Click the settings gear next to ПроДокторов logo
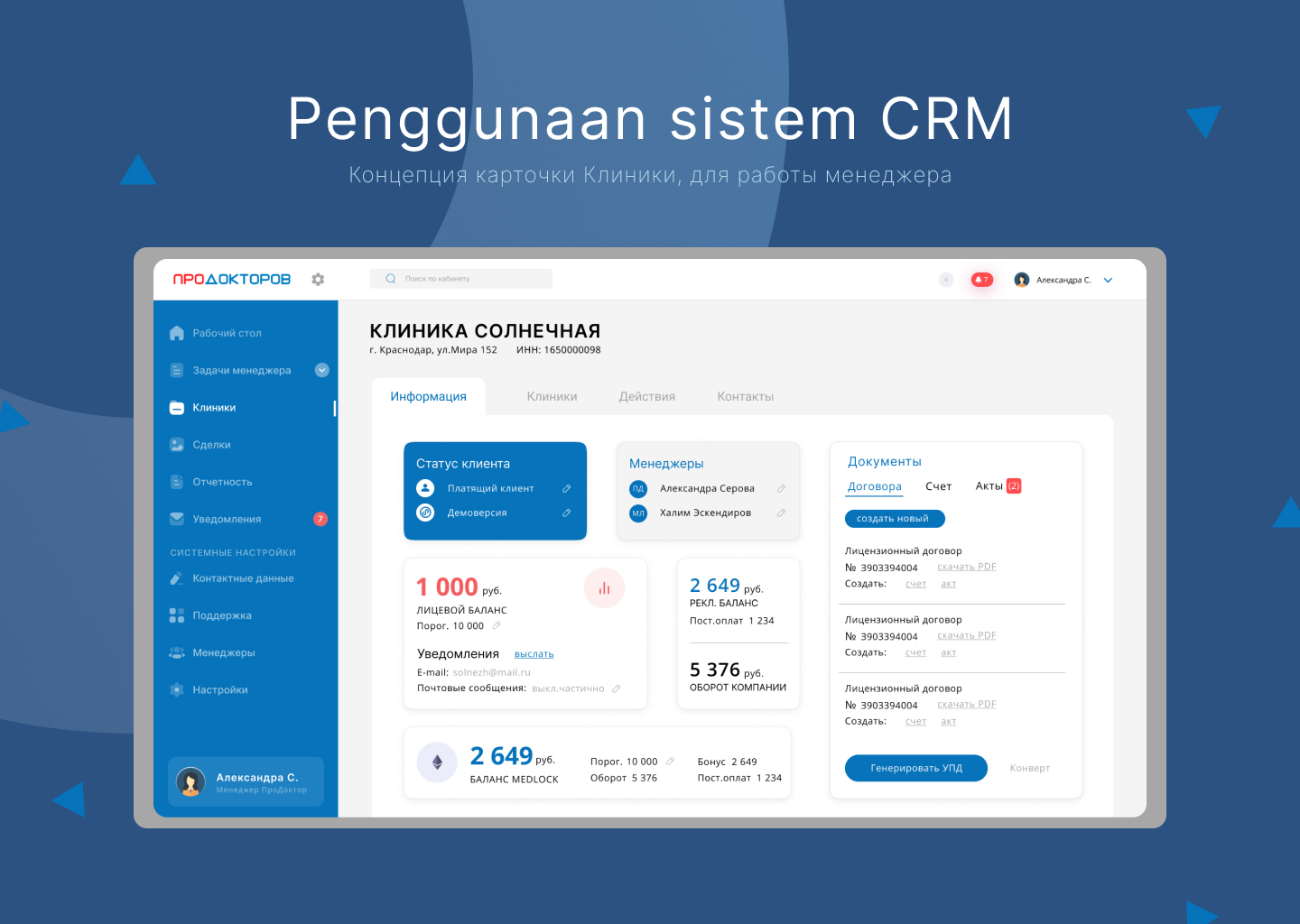1300x924 pixels. click(318, 280)
